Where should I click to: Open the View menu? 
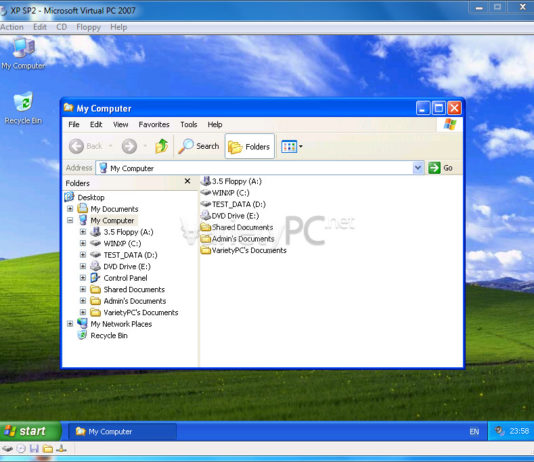pyautogui.click(x=121, y=125)
